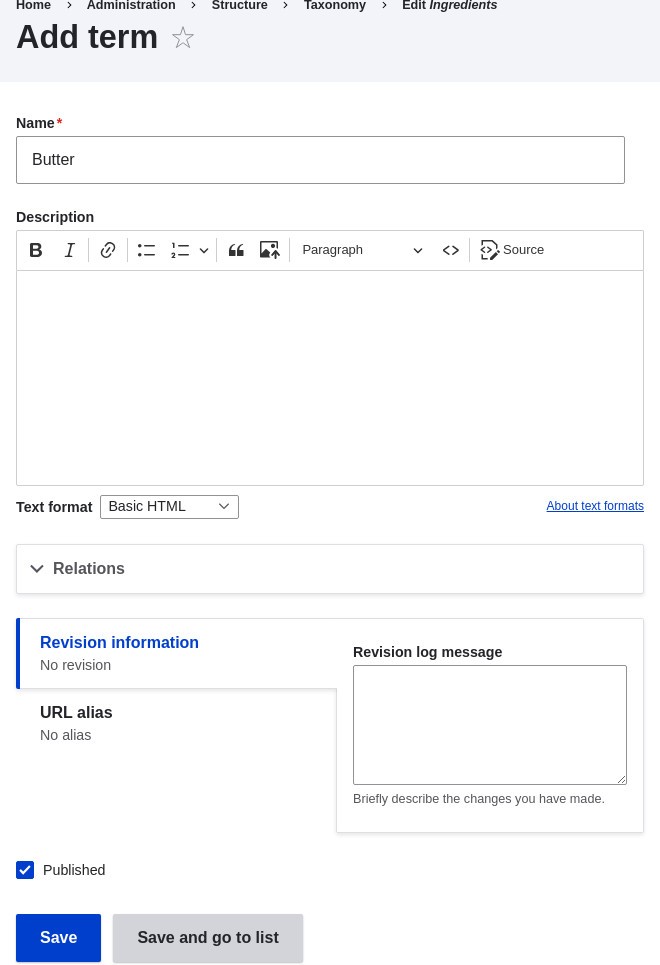Viewport: 660px width, 965px height.
Task: Apply italic formatting in the description toolbar
Action: (x=70, y=250)
